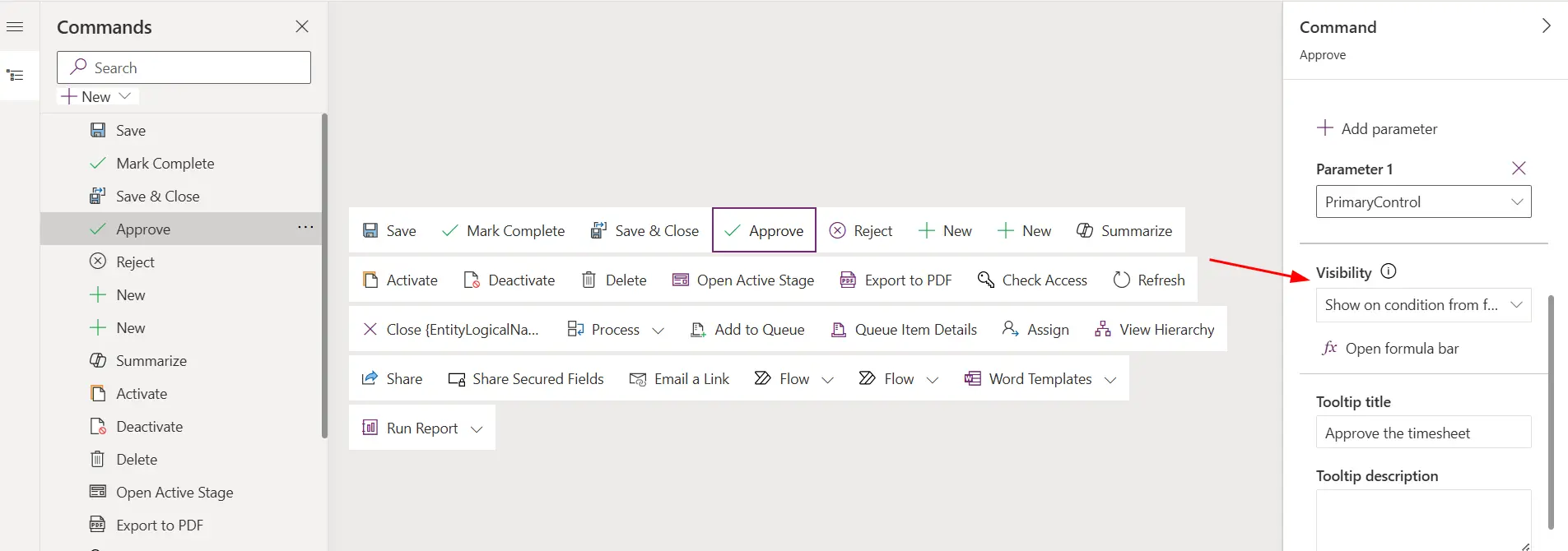Click Mark Complete in command bar preview

tap(503, 230)
